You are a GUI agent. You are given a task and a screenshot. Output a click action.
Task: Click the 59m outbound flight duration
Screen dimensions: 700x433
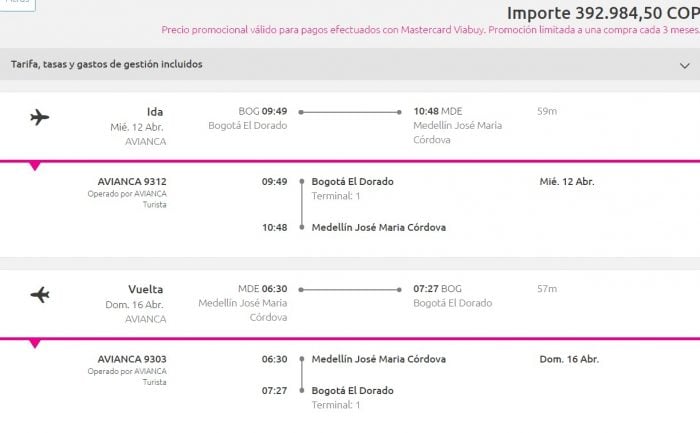pyautogui.click(x=547, y=111)
